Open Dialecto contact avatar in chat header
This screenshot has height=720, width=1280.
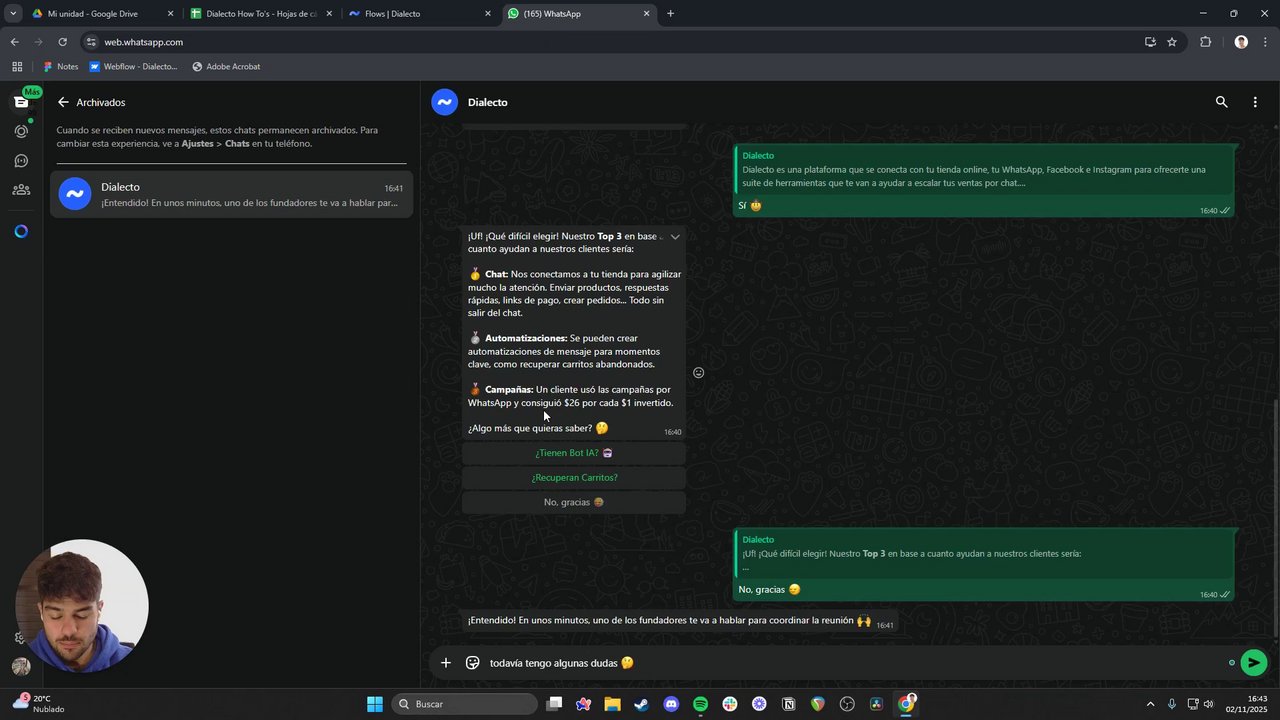click(x=444, y=102)
